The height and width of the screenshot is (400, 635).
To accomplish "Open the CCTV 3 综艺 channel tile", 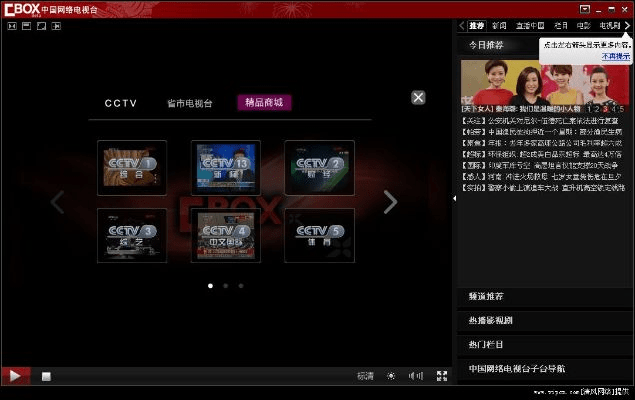I will click(x=132, y=236).
